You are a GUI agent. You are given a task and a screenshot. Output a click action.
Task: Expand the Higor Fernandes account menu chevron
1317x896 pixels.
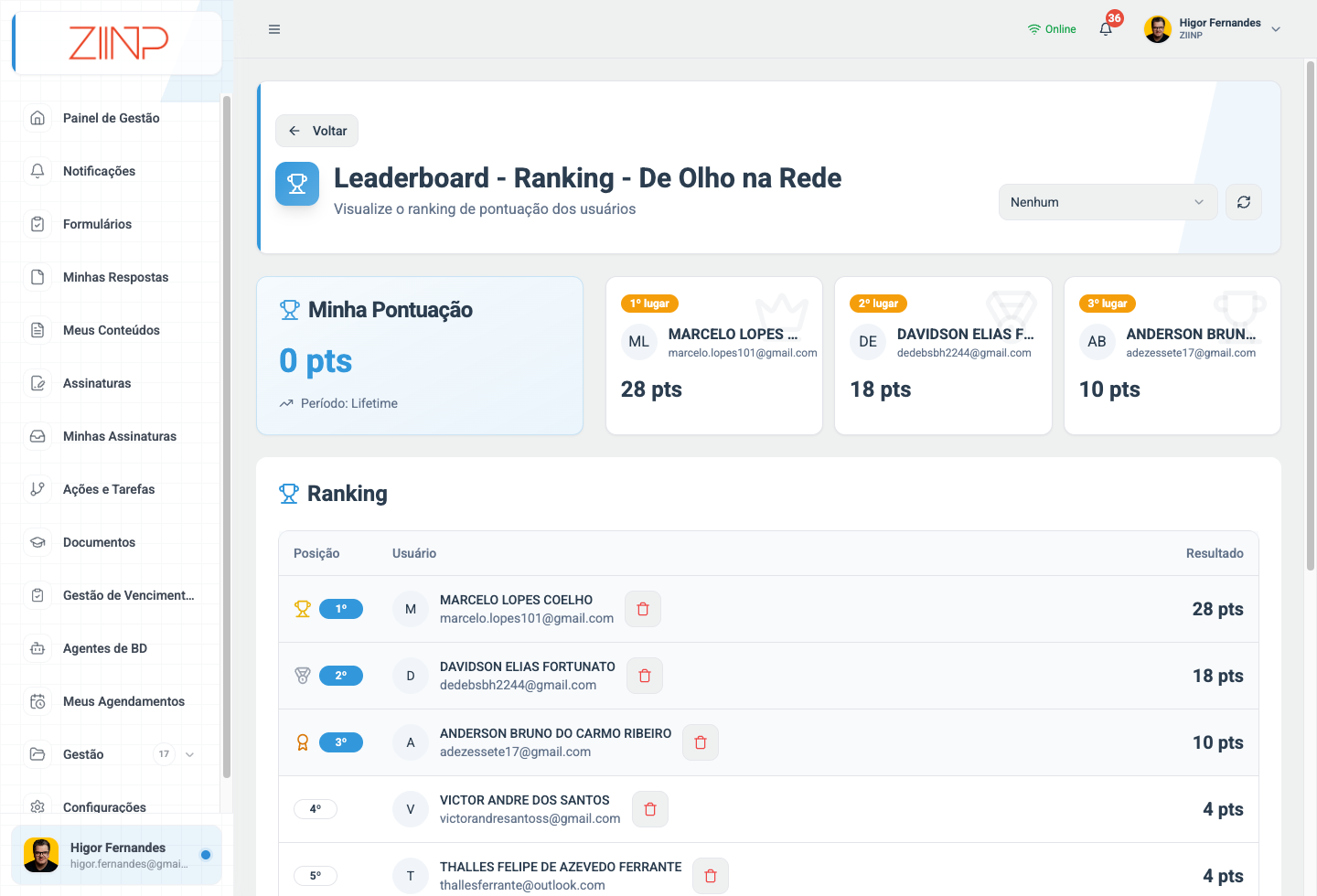1276,29
